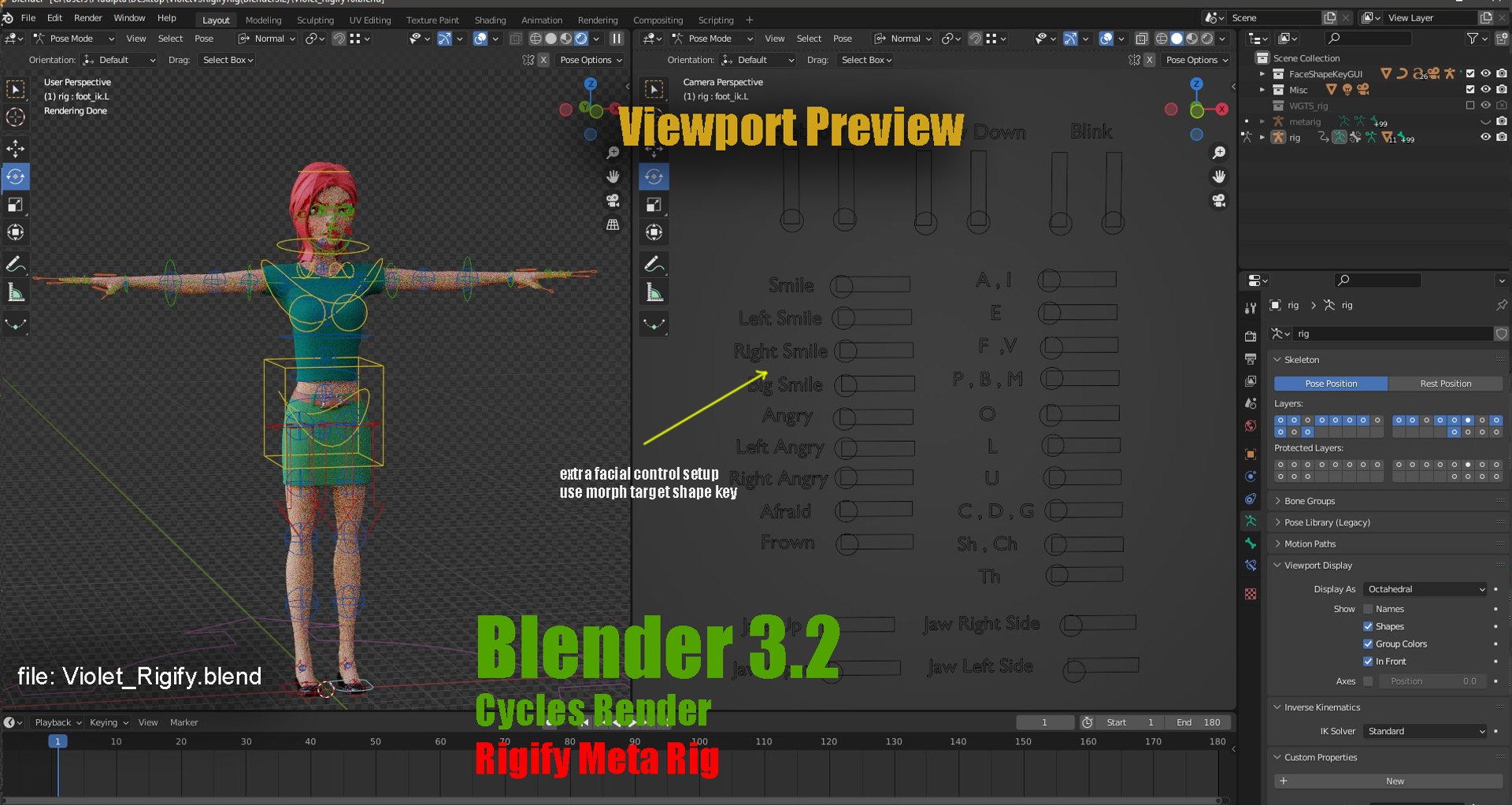Viewport: 1512px width, 805px height.
Task: Add a New custom property
Action: (1388, 781)
